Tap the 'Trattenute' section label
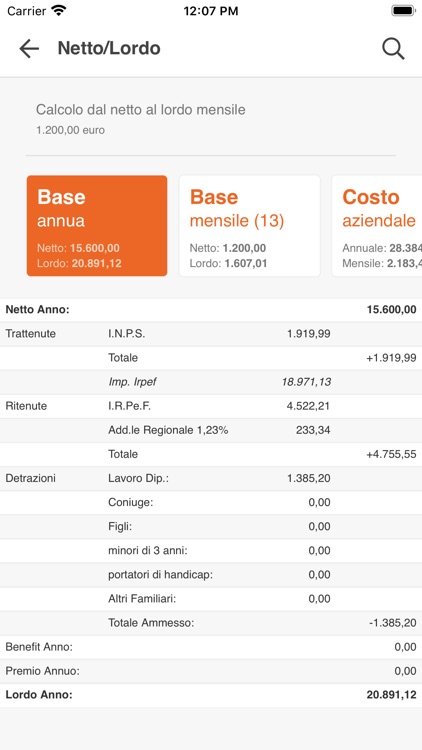 point(31,334)
